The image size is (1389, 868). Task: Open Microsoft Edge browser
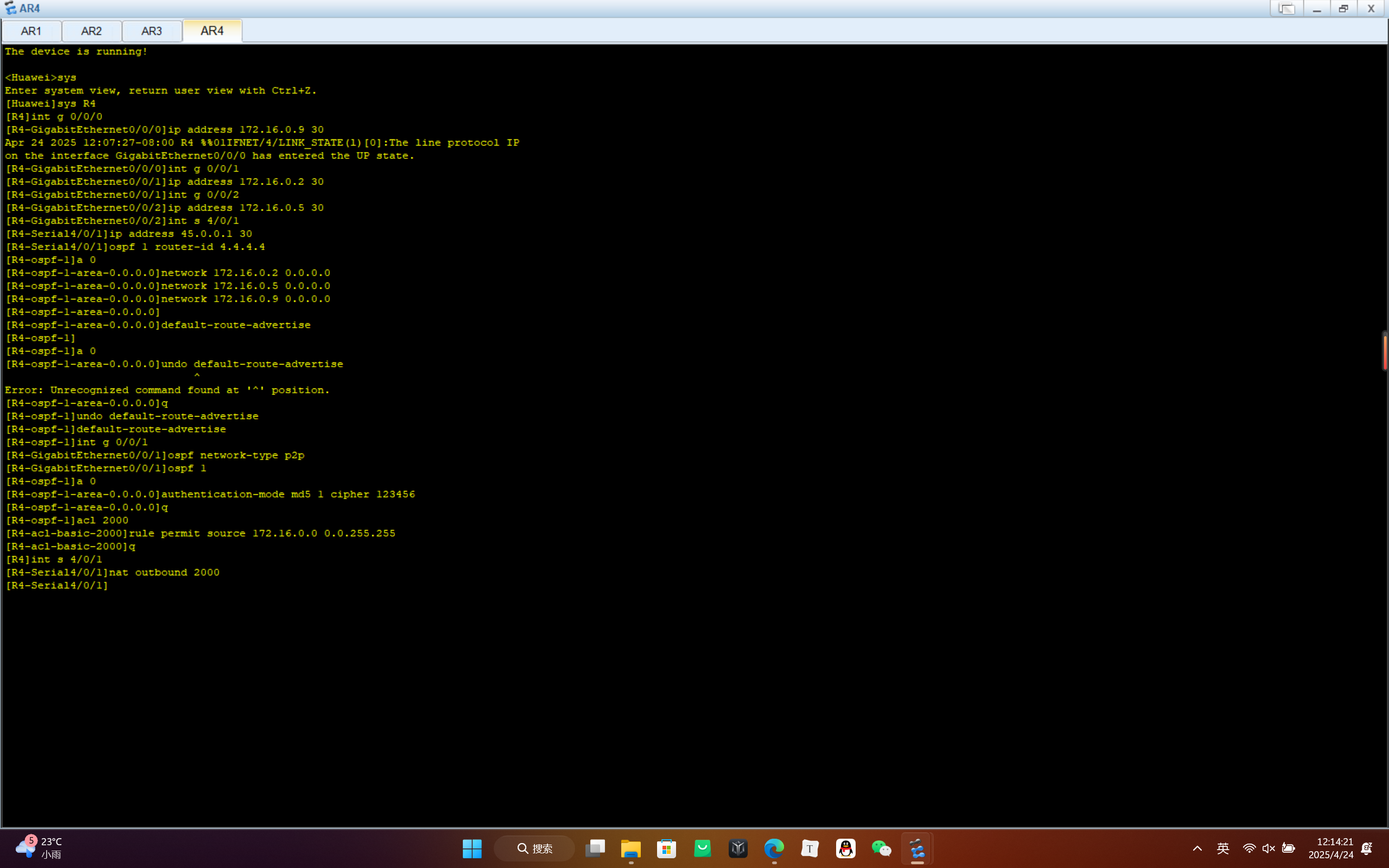[x=774, y=848]
